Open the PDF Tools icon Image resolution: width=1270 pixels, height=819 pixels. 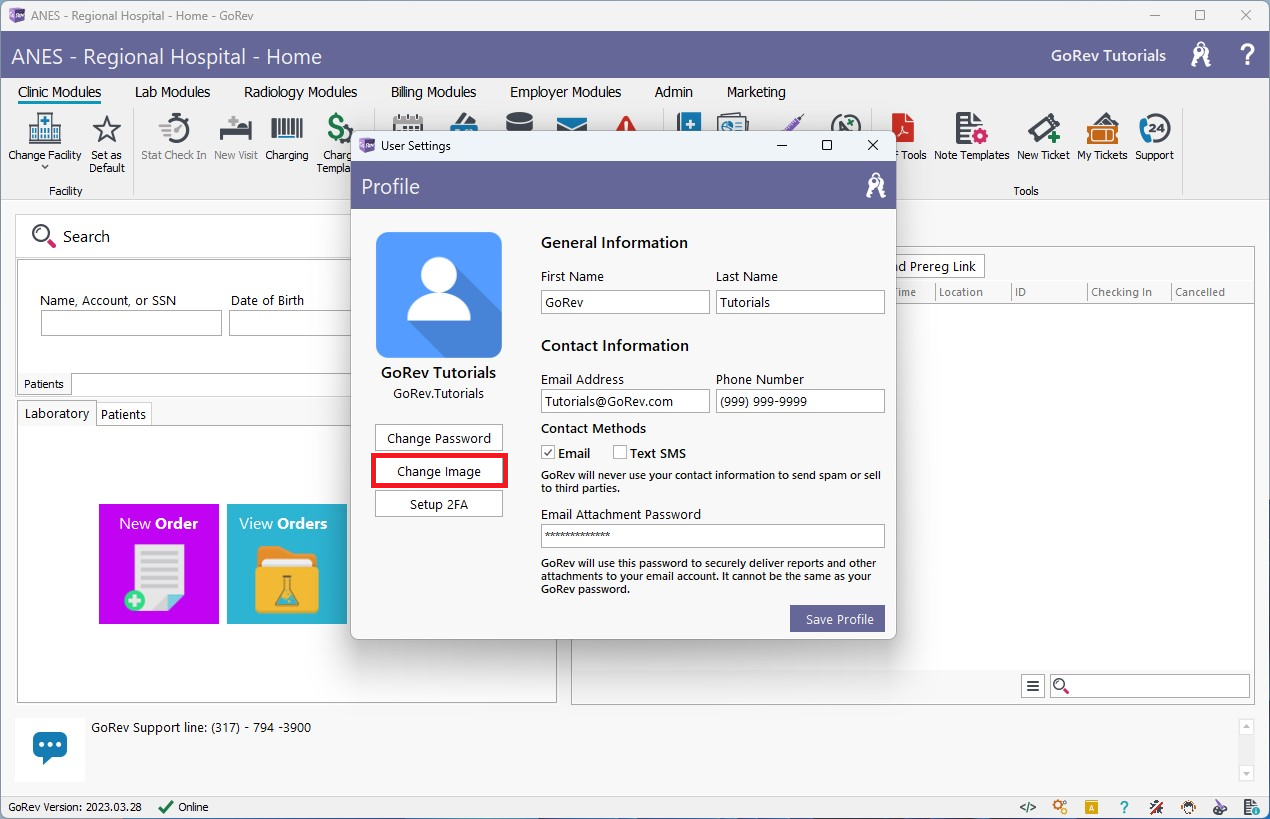905,129
